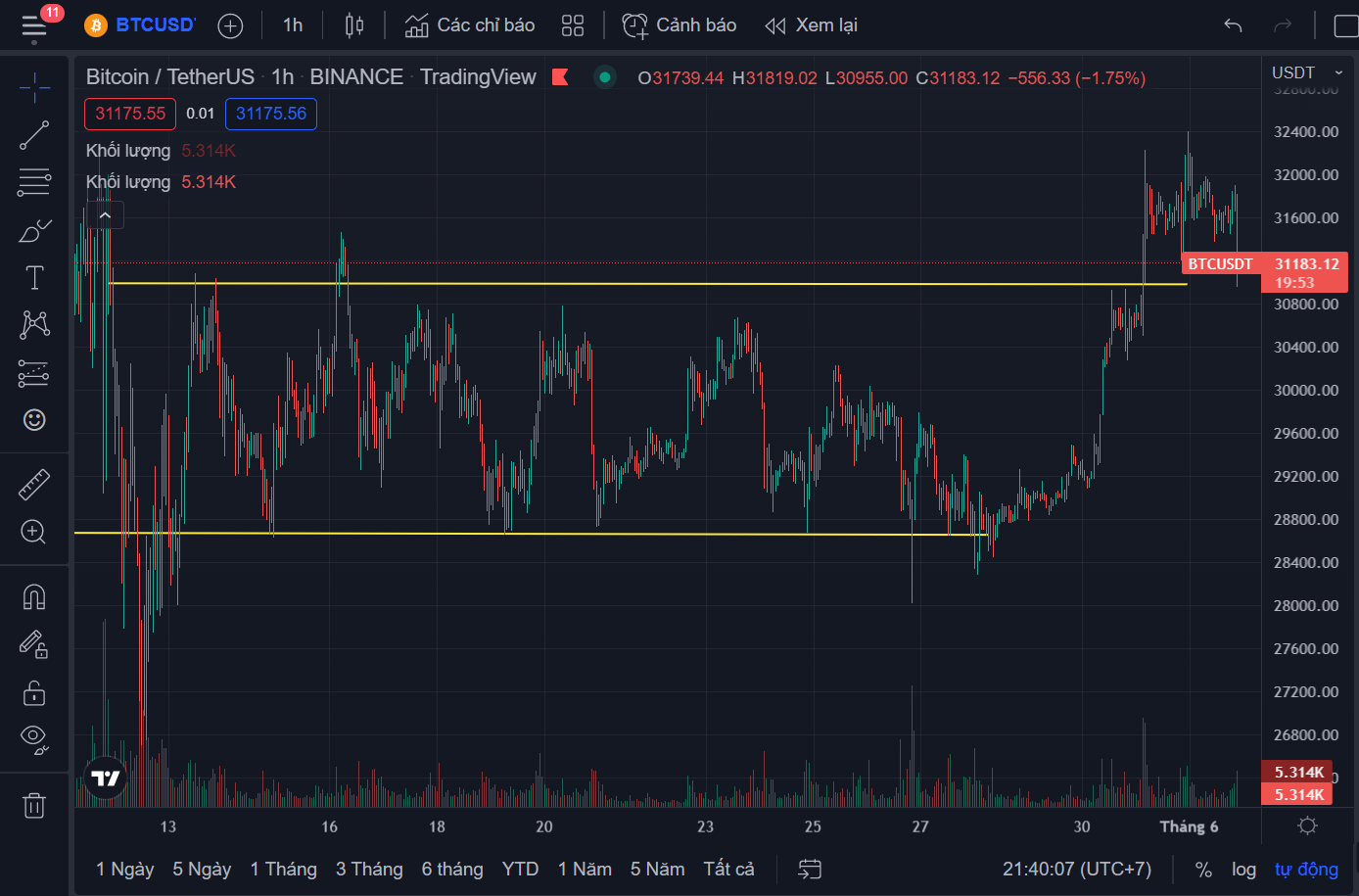
Task: Open the Fibonacci retracement tool group
Action: click(34, 182)
